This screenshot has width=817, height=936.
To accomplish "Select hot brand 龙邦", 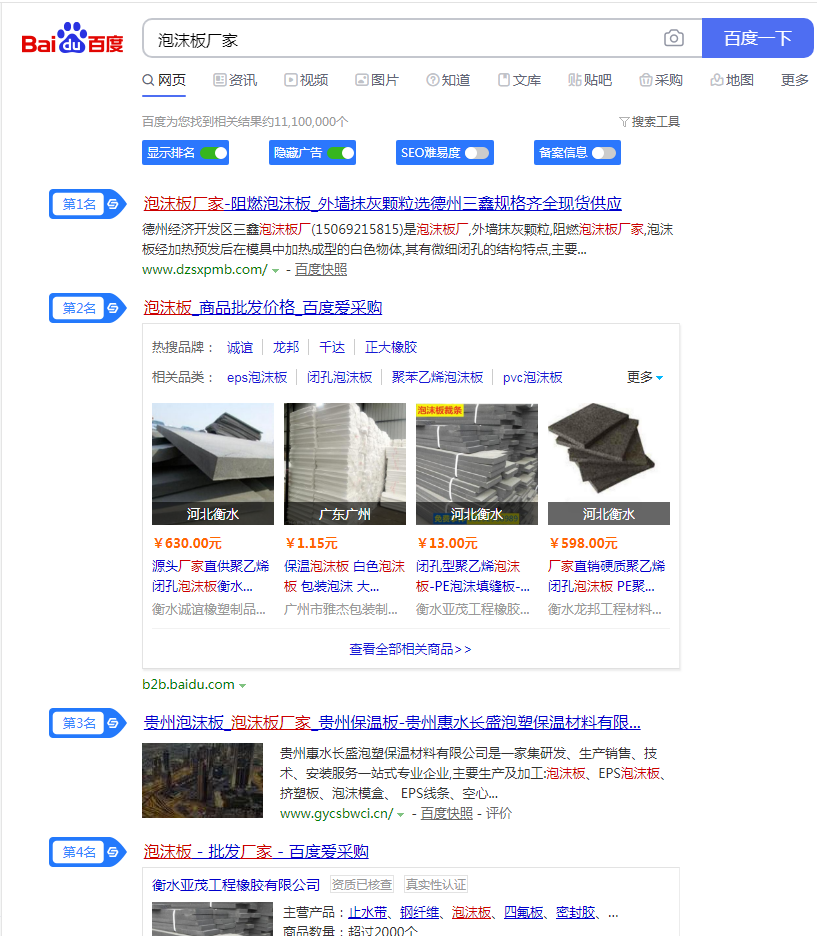I will click(286, 347).
